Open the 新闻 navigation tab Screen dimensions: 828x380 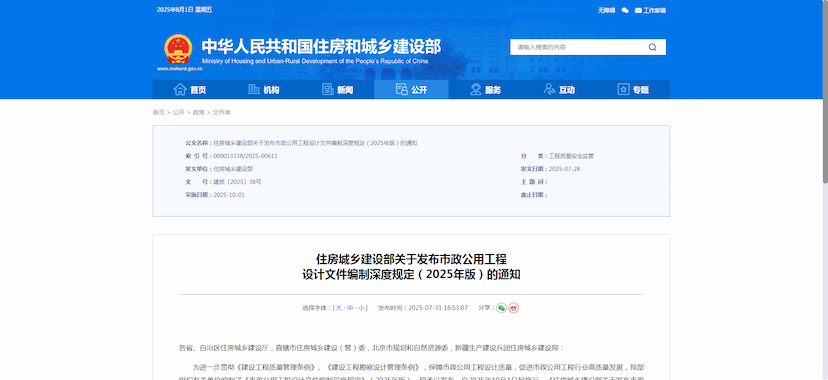coord(337,90)
